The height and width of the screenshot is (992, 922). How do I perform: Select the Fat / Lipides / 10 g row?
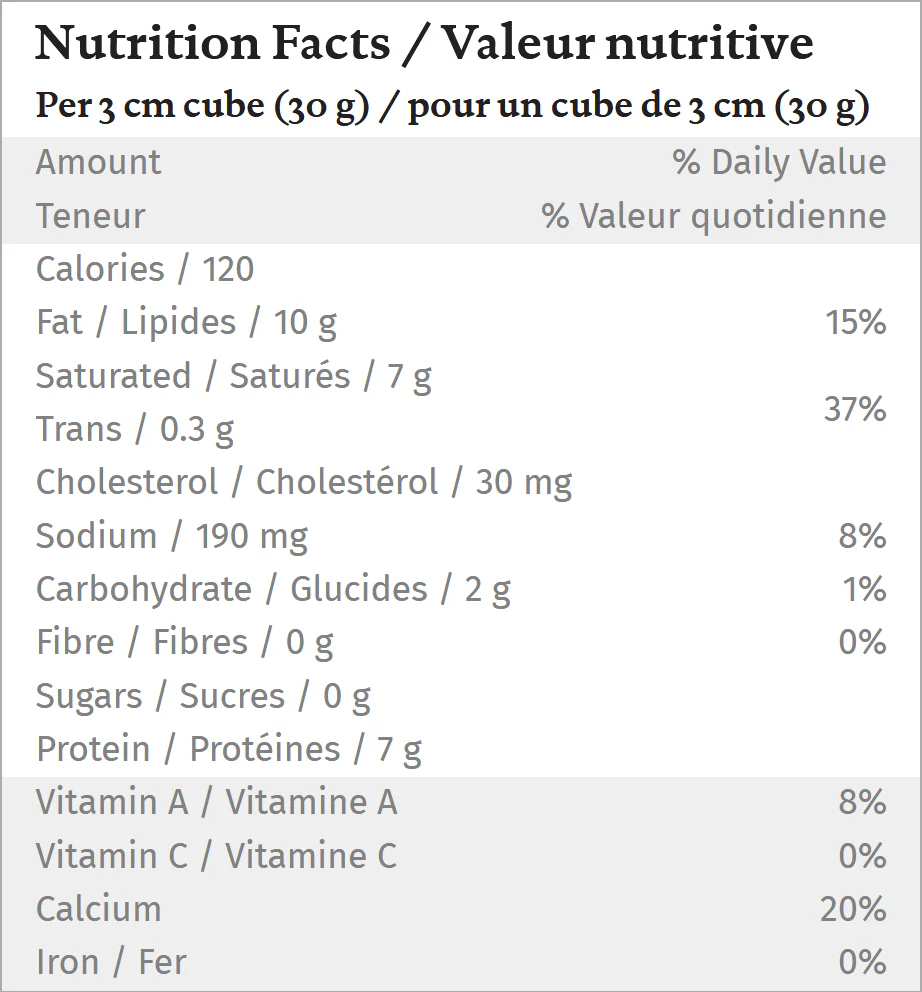coord(186,322)
